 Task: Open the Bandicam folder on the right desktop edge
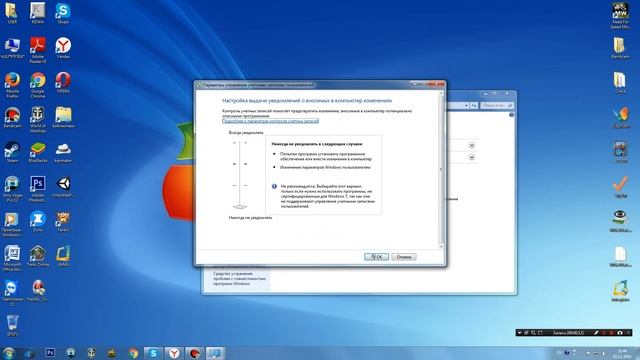point(620,48)
